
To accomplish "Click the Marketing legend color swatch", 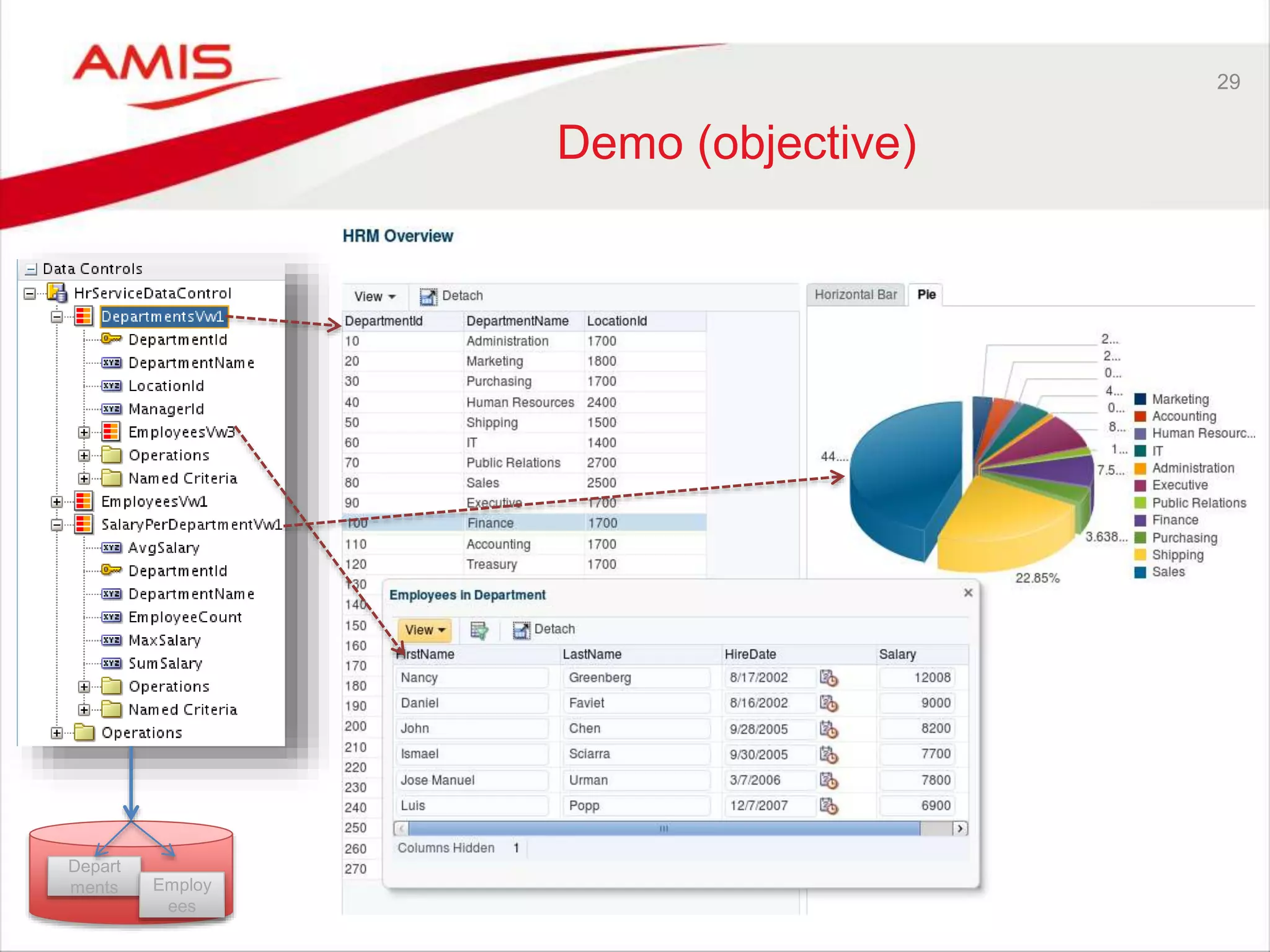I will click(1140, 399).
